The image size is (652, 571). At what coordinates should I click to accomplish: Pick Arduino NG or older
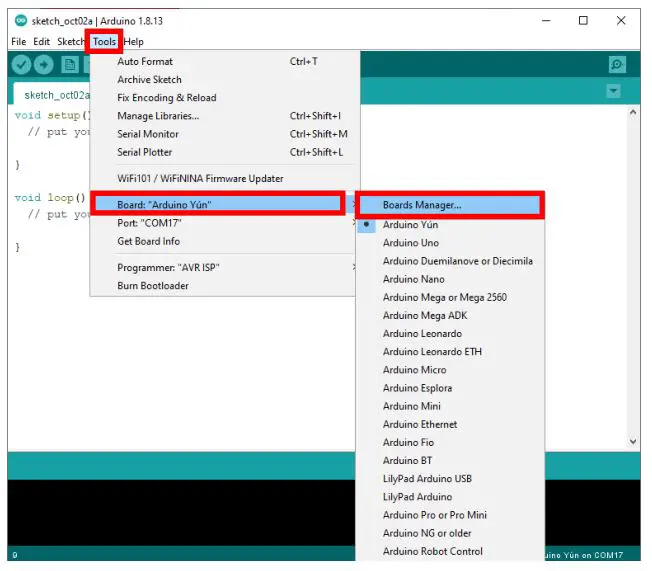pos(450,534)
